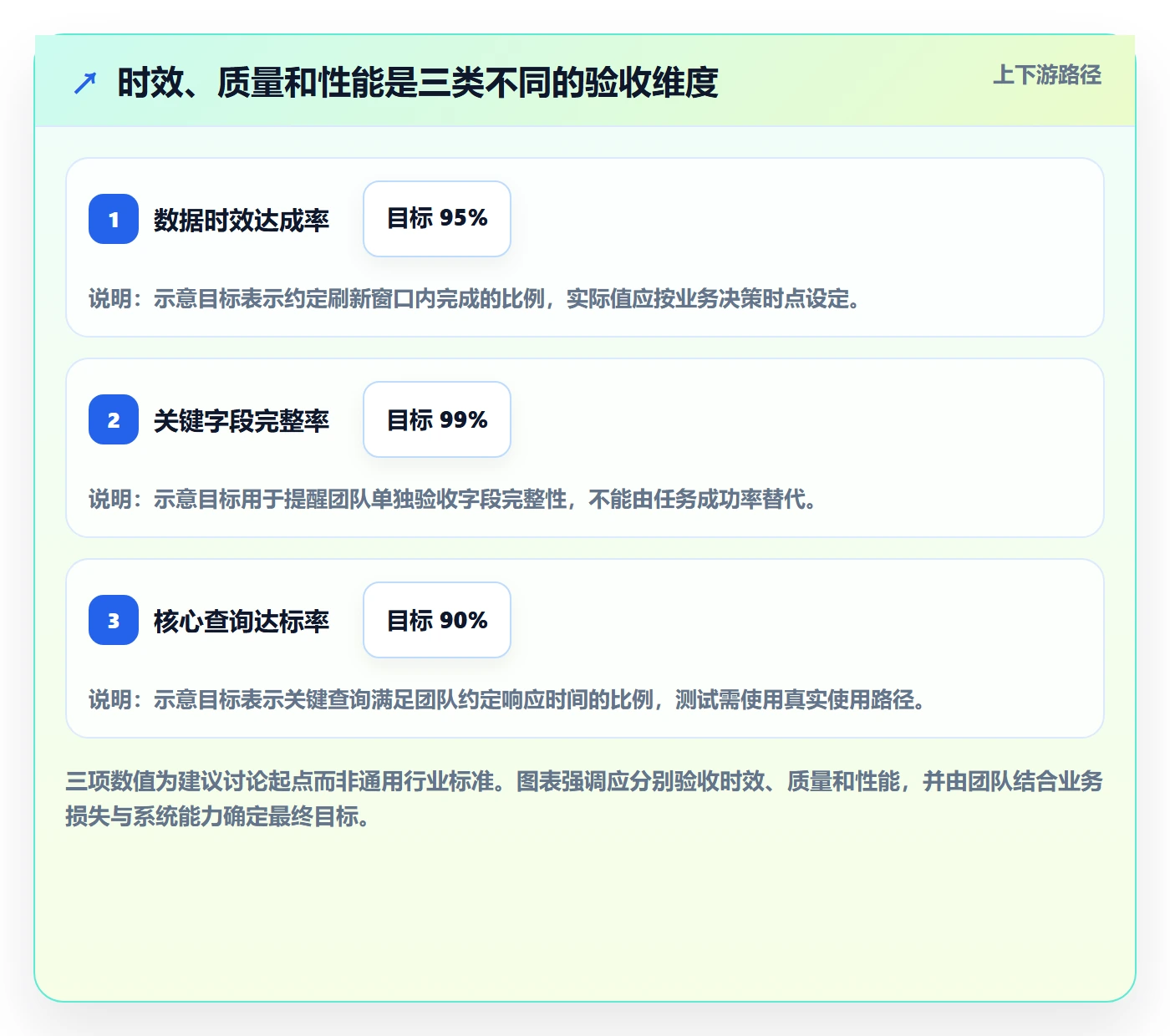The image size is (1170, 1036).
Task: Click the title 时效、质量和性能是三类不同的验收维度
Action: [x=418, y=83]
